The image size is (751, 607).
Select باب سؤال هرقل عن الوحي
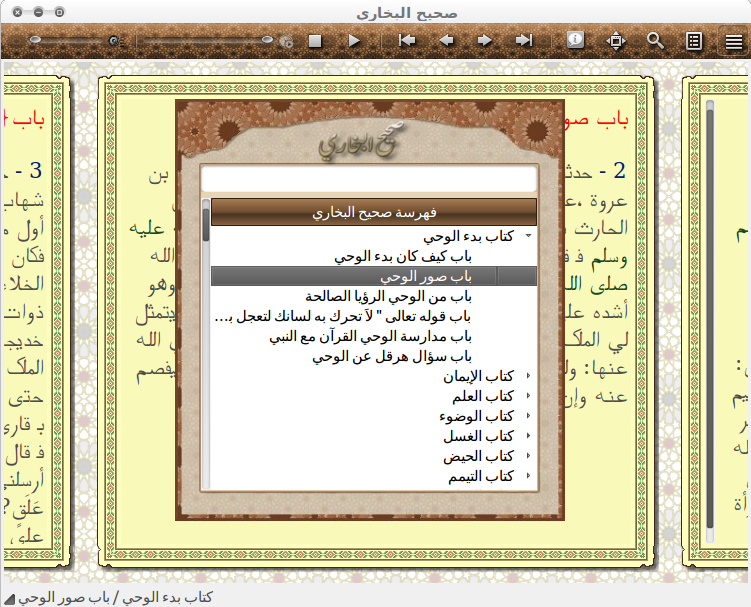(392, 357)
